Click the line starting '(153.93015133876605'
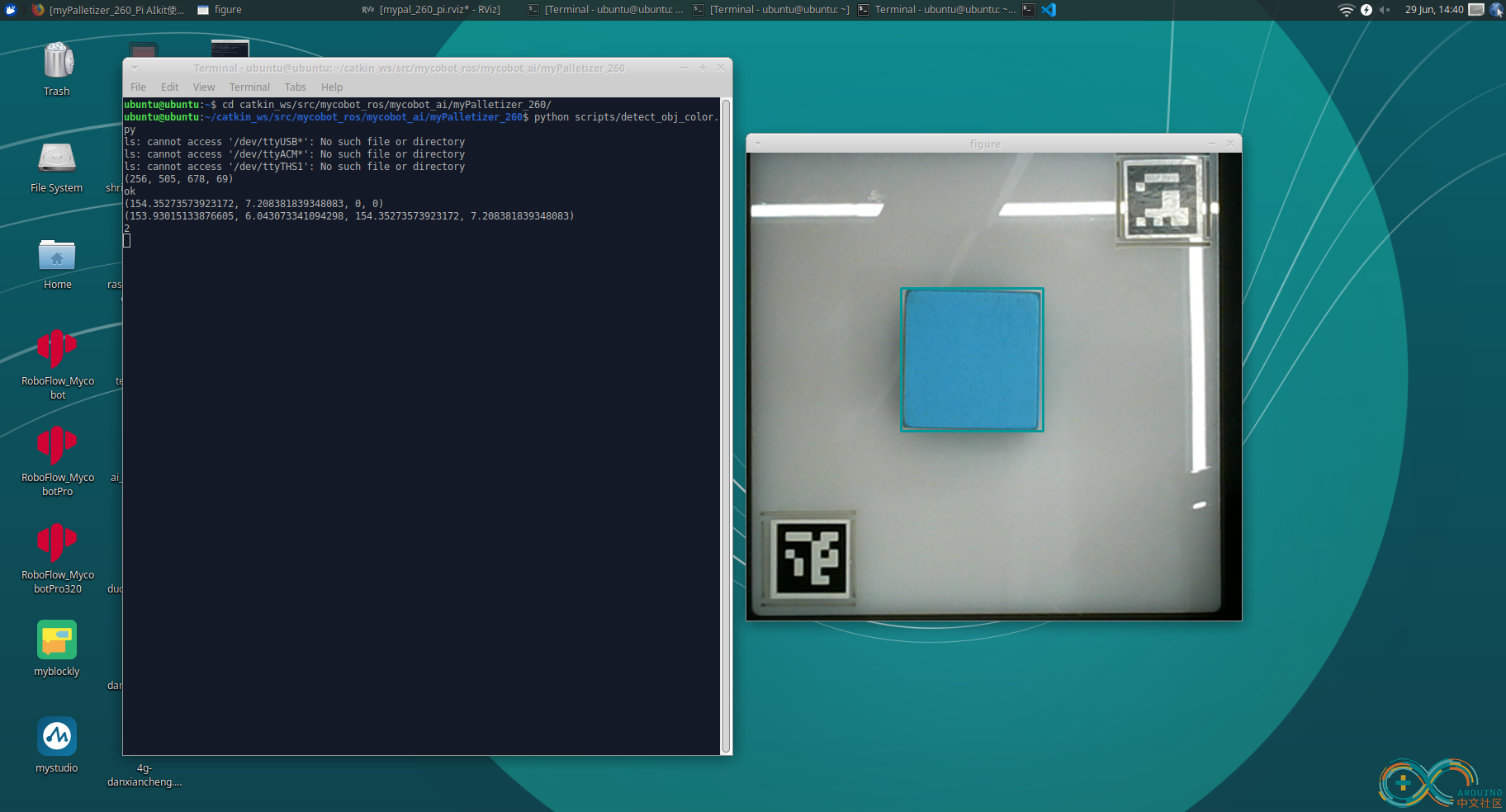Image resolution: width=1506 pixels, height=812 pixels. [x=349, y=216]
